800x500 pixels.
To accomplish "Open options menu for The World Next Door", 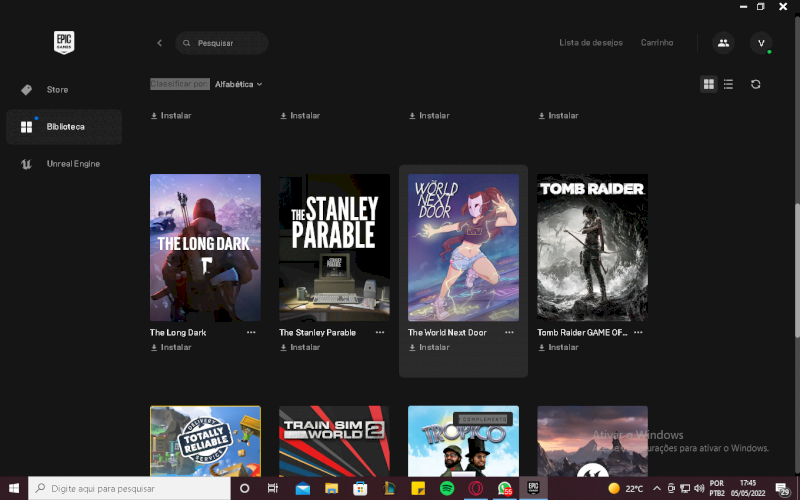I will tap(509, 332).
